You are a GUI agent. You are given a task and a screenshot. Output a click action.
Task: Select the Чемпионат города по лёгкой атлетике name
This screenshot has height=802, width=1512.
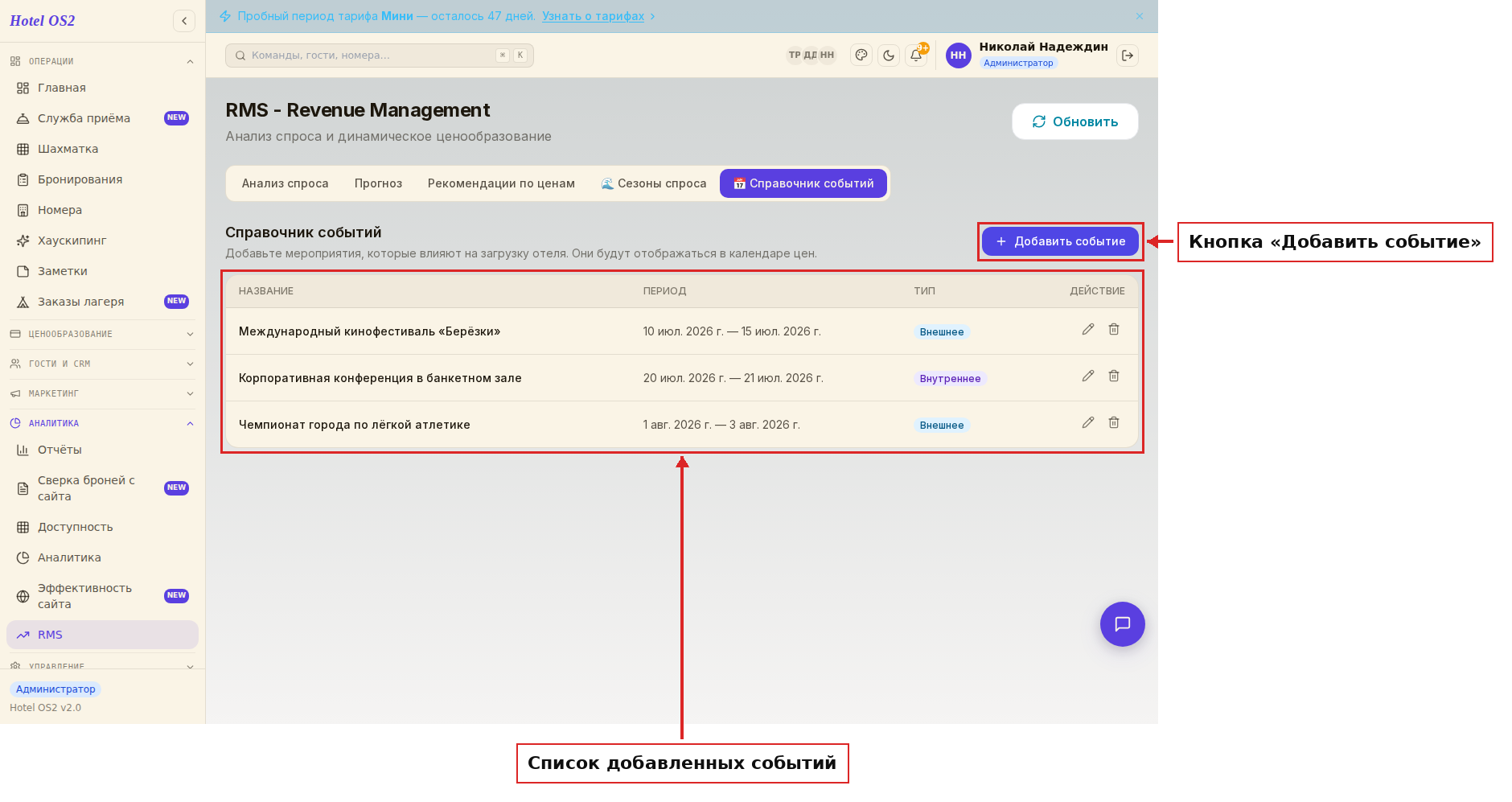355,425
